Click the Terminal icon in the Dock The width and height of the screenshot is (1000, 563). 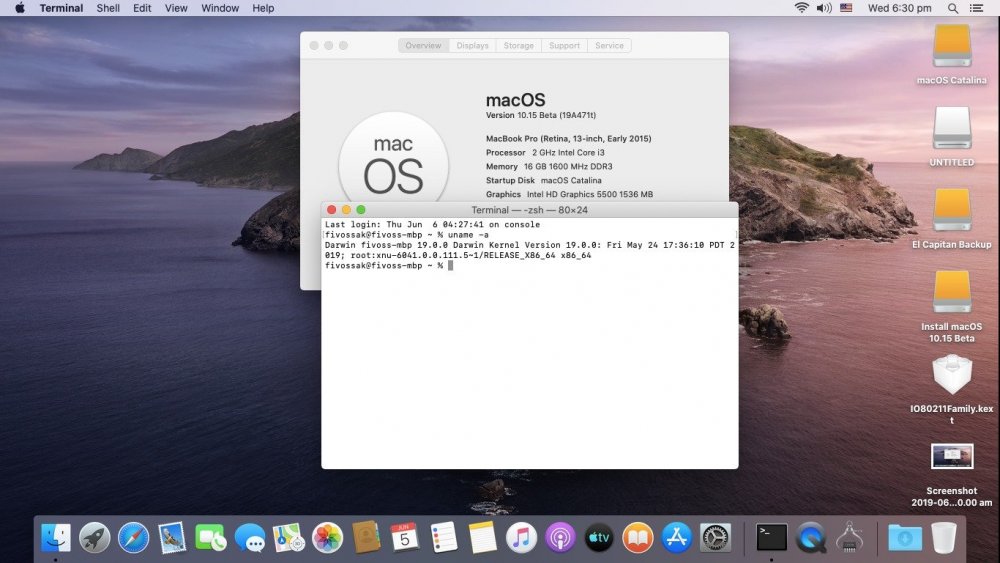[772, 537]
